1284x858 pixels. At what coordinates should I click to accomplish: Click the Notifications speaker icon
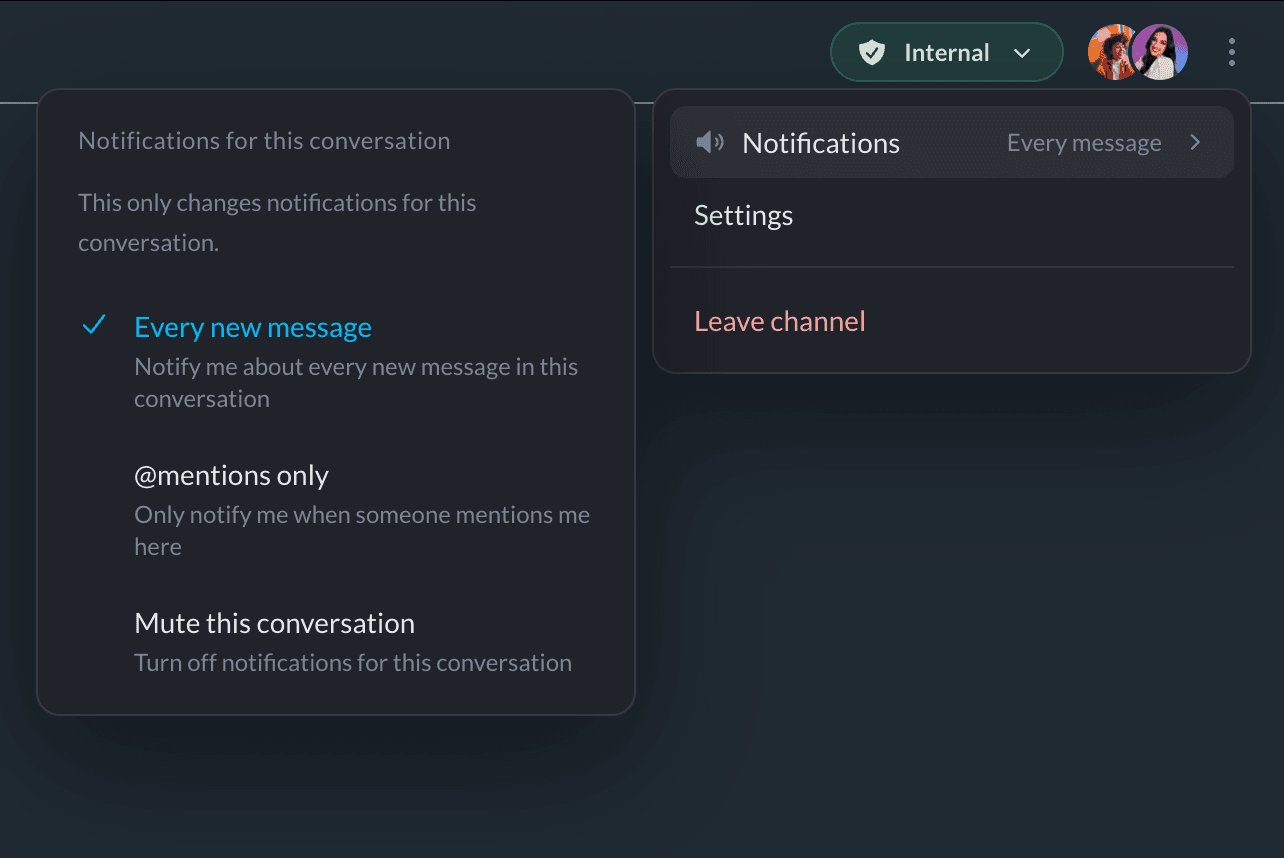(710, 143)
